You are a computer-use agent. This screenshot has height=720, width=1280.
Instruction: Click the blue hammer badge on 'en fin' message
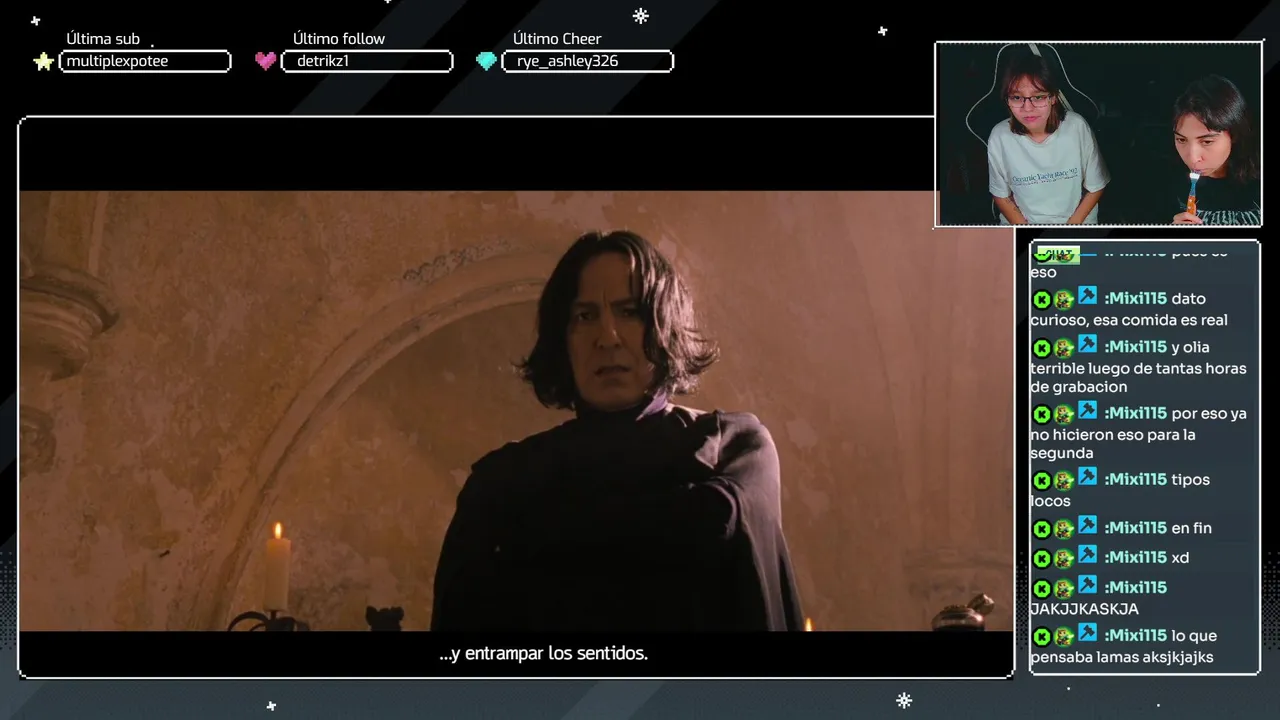click(1088, 525)
